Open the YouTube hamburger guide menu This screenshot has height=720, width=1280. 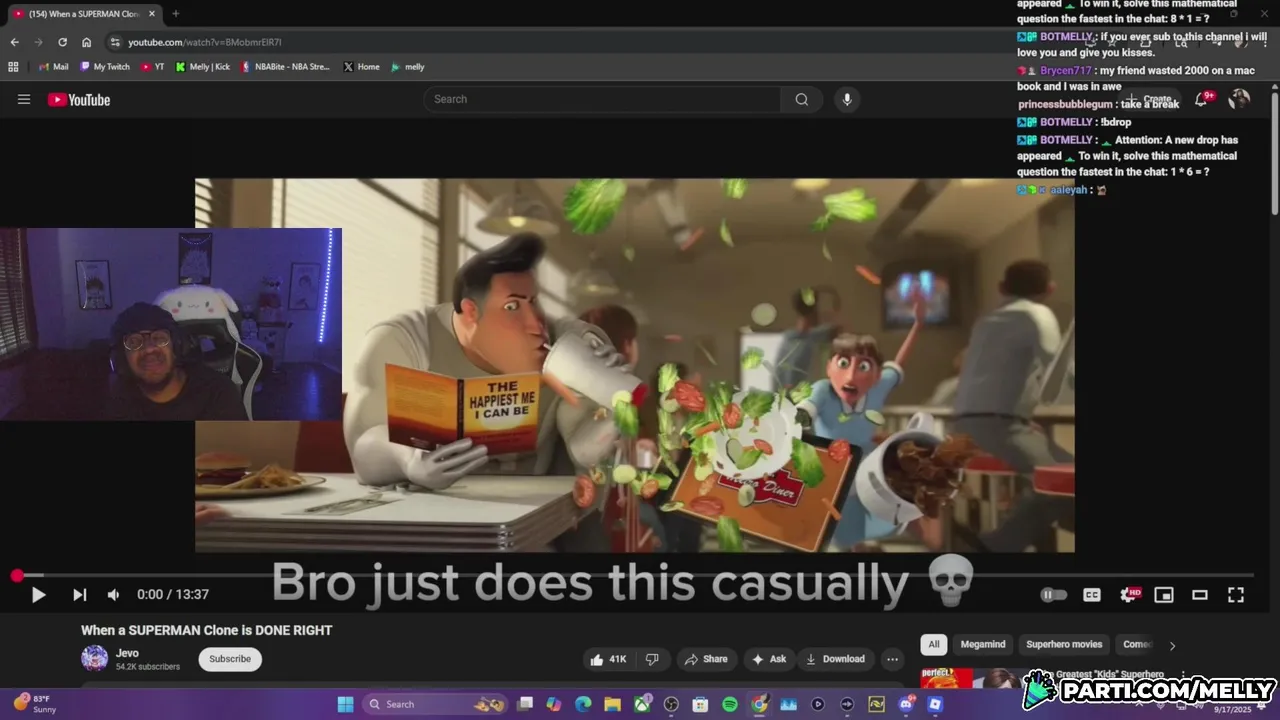click(24, 99)
